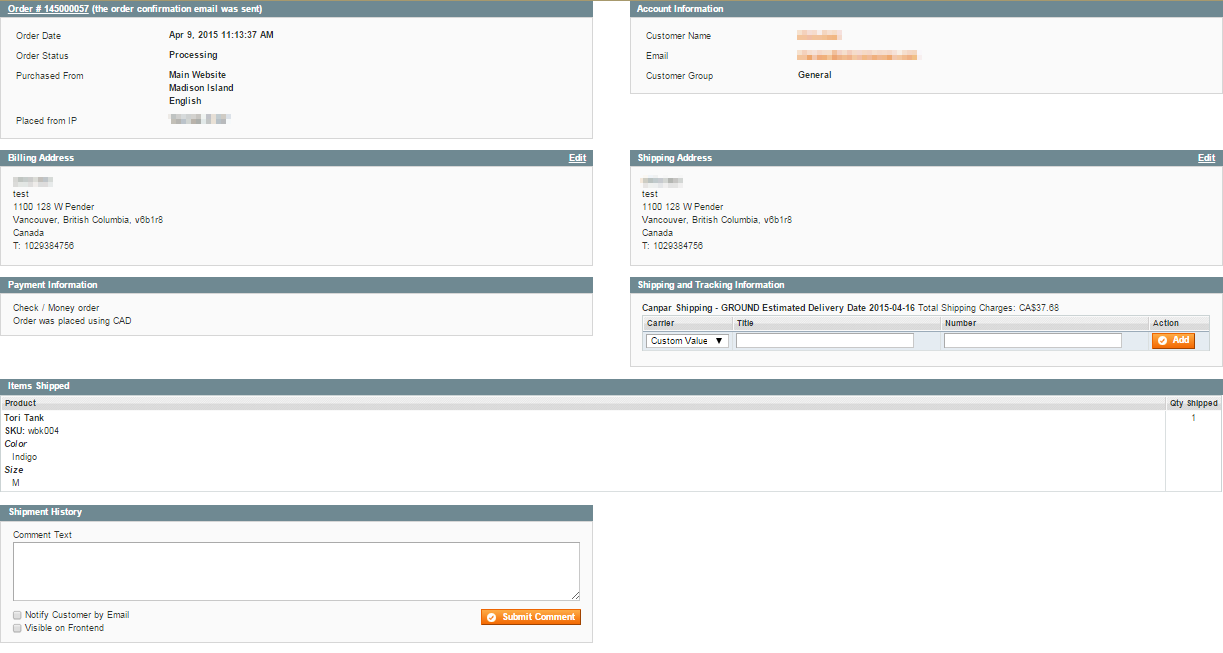Click the Items Shipped section header

point(611,386)
